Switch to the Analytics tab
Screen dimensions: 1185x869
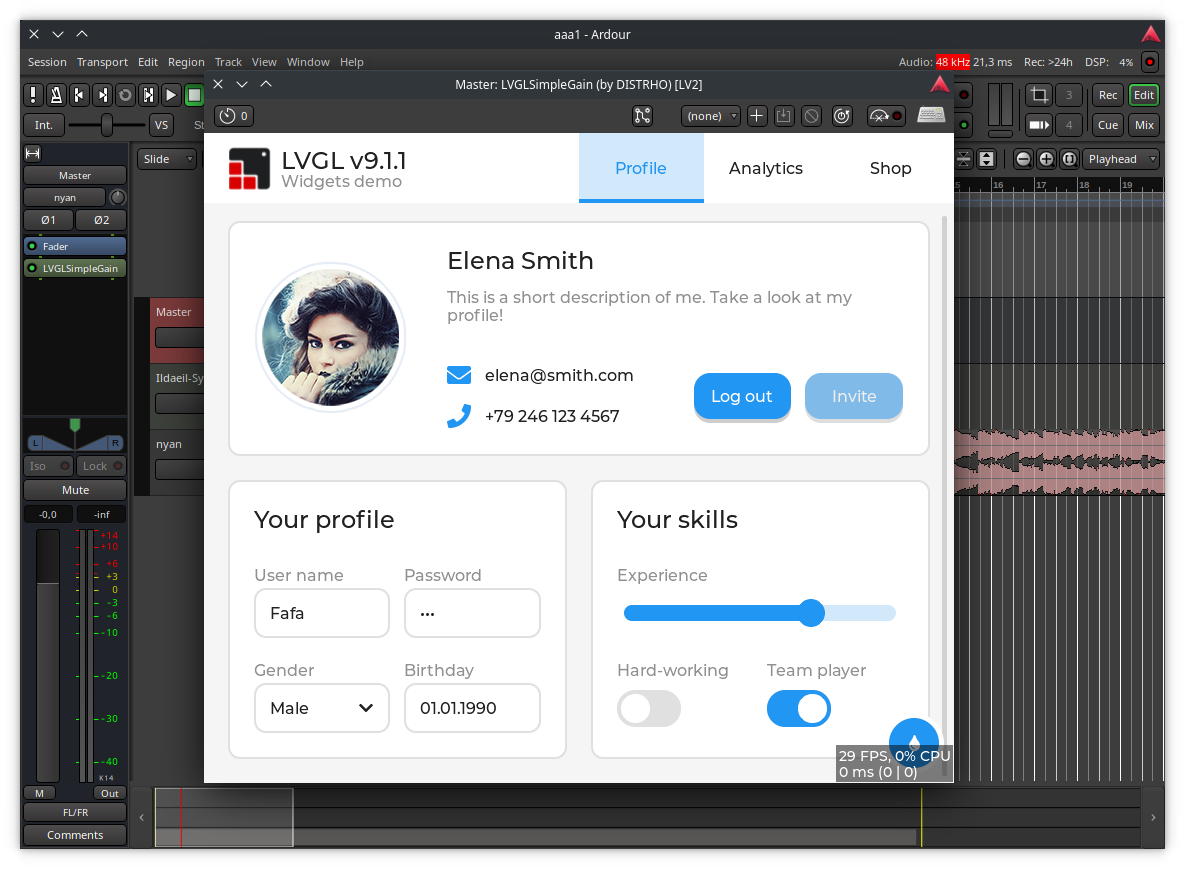[765, 168]
